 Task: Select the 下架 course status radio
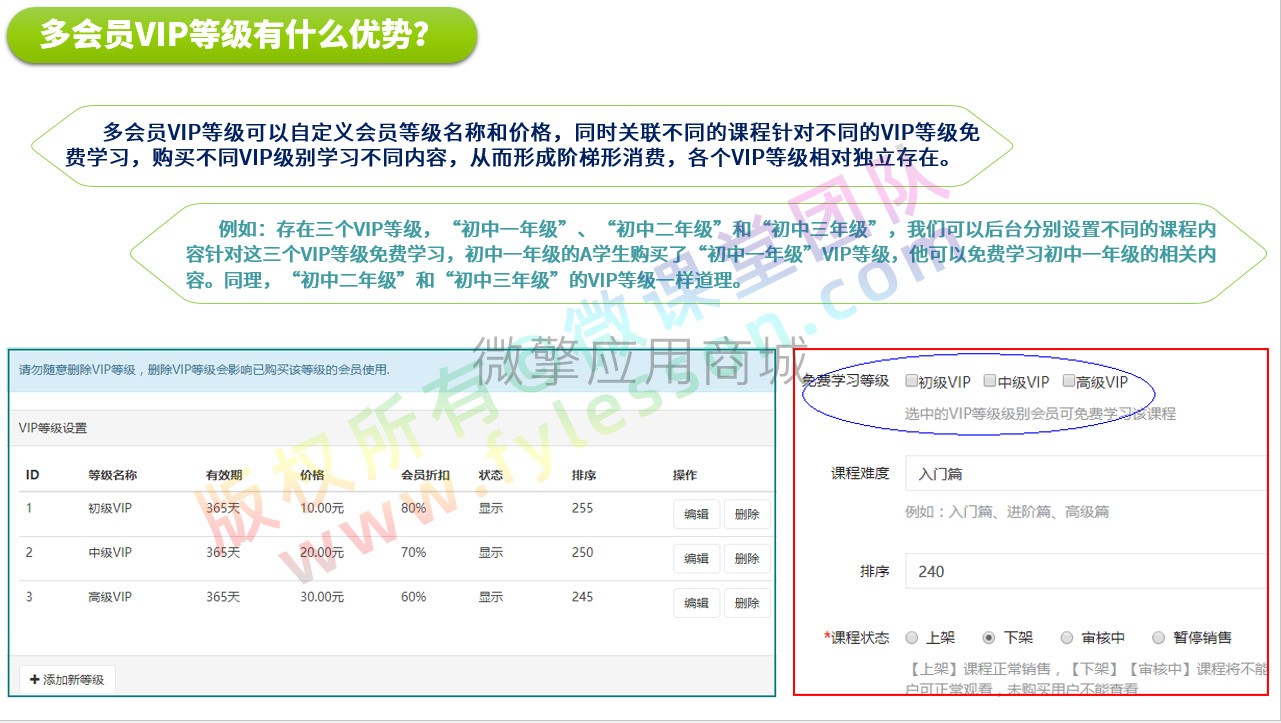(x=989, y=638)
